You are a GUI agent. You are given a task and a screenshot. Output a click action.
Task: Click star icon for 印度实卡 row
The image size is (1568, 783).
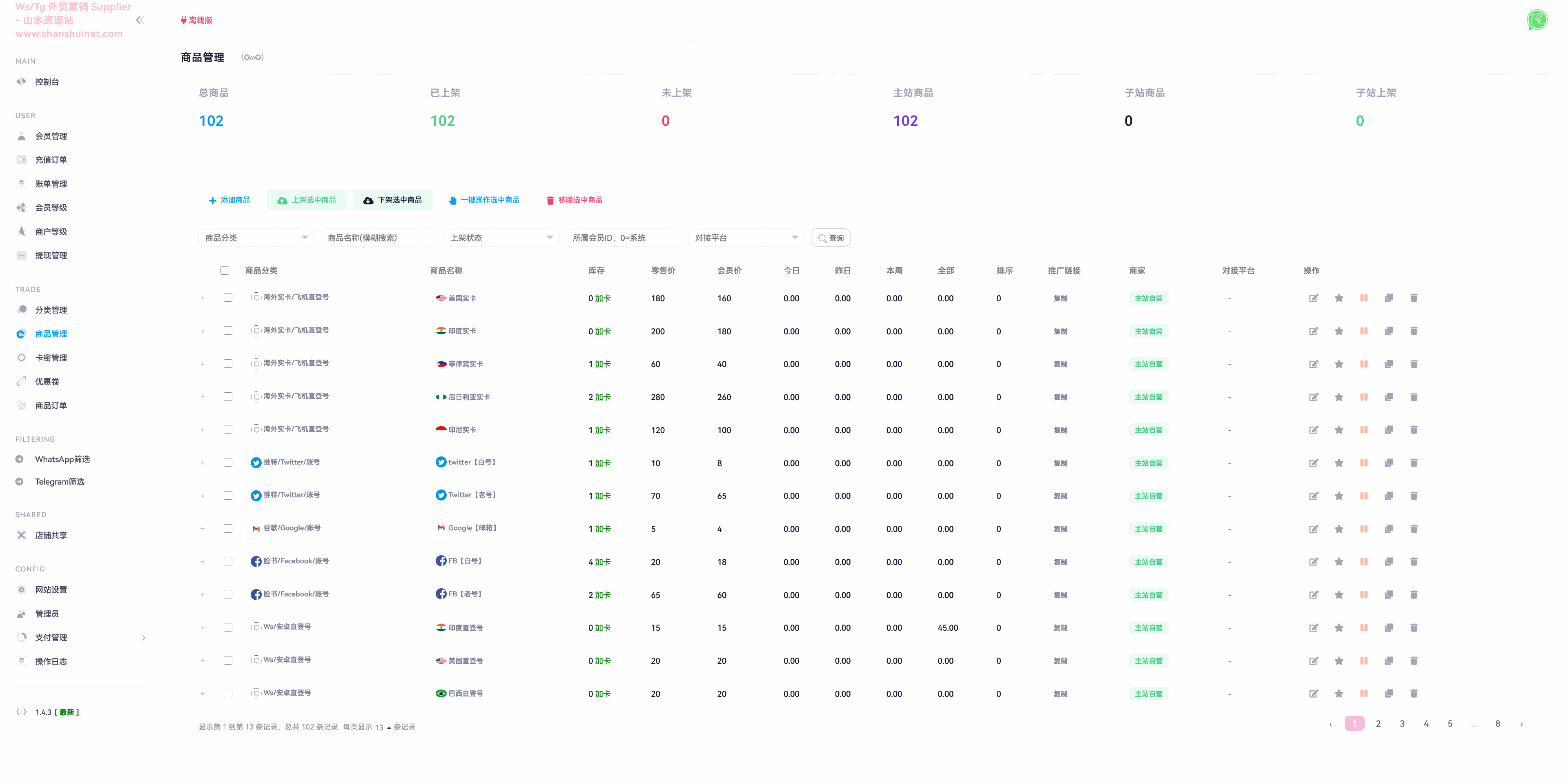coord(1339,331)
